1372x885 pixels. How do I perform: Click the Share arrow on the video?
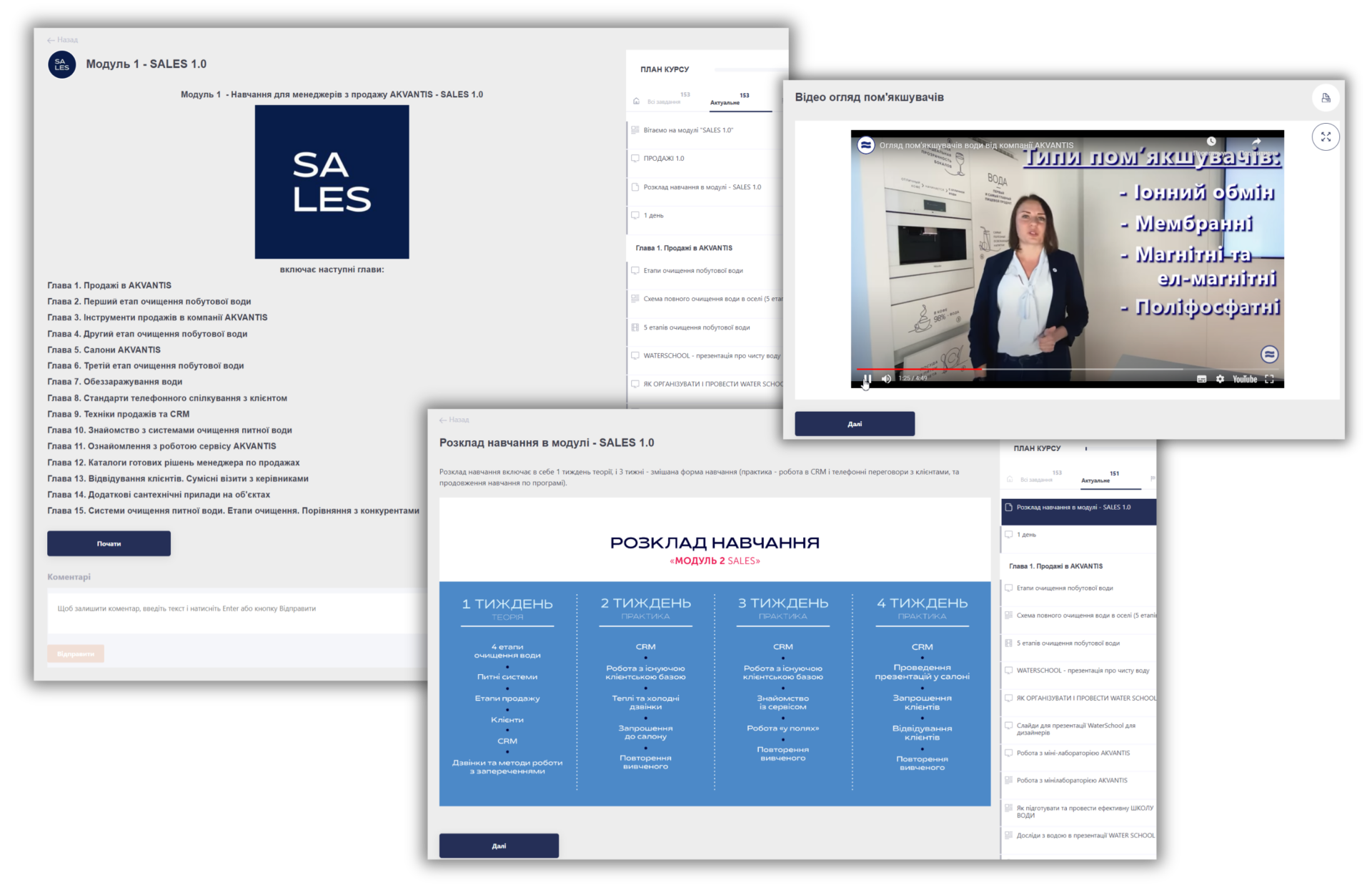pos(1256,142)
